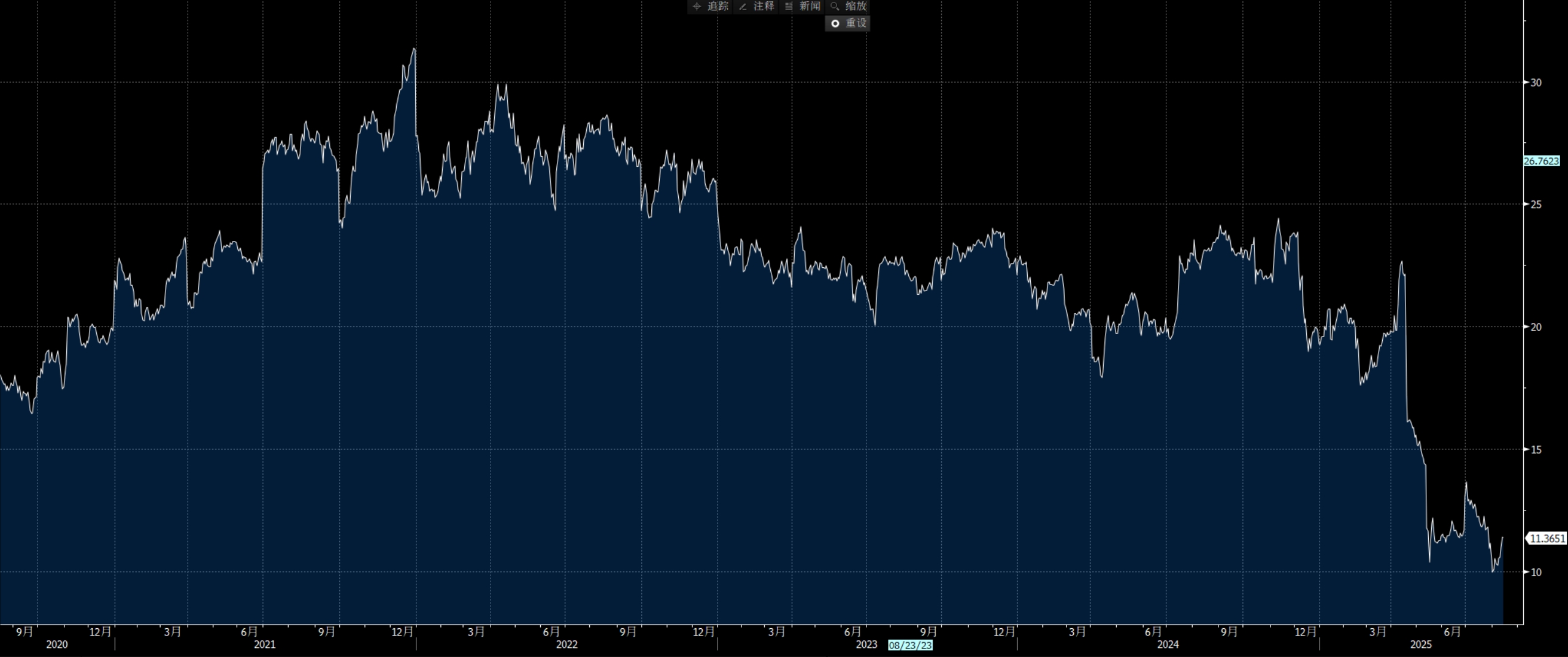1568x657 pixels.
Task: Select the 2020 year label on timeline
Action: 57,645
